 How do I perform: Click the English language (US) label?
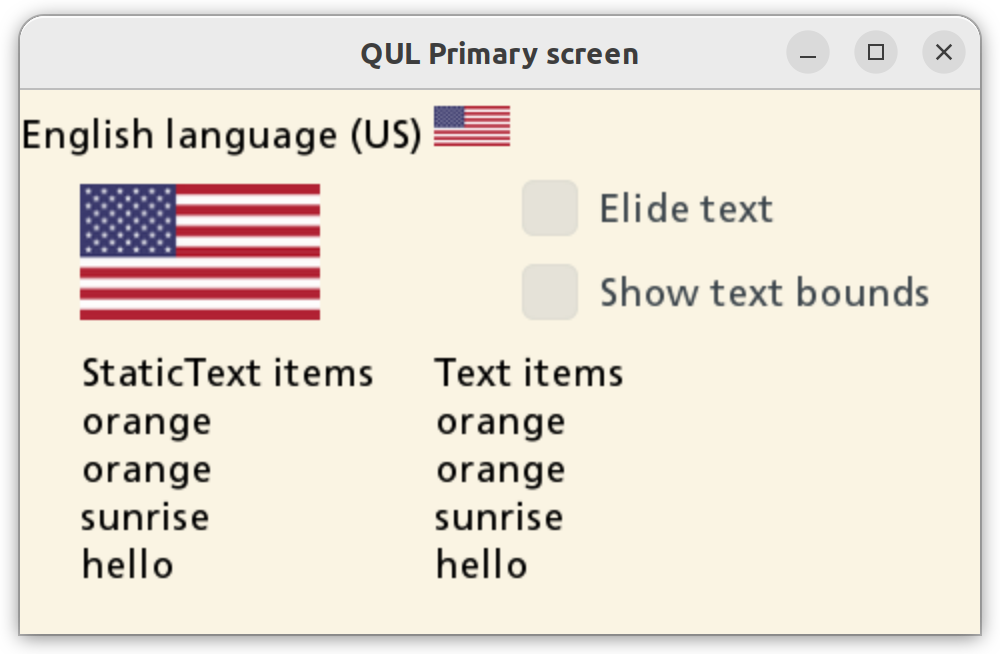click(221, 135)
